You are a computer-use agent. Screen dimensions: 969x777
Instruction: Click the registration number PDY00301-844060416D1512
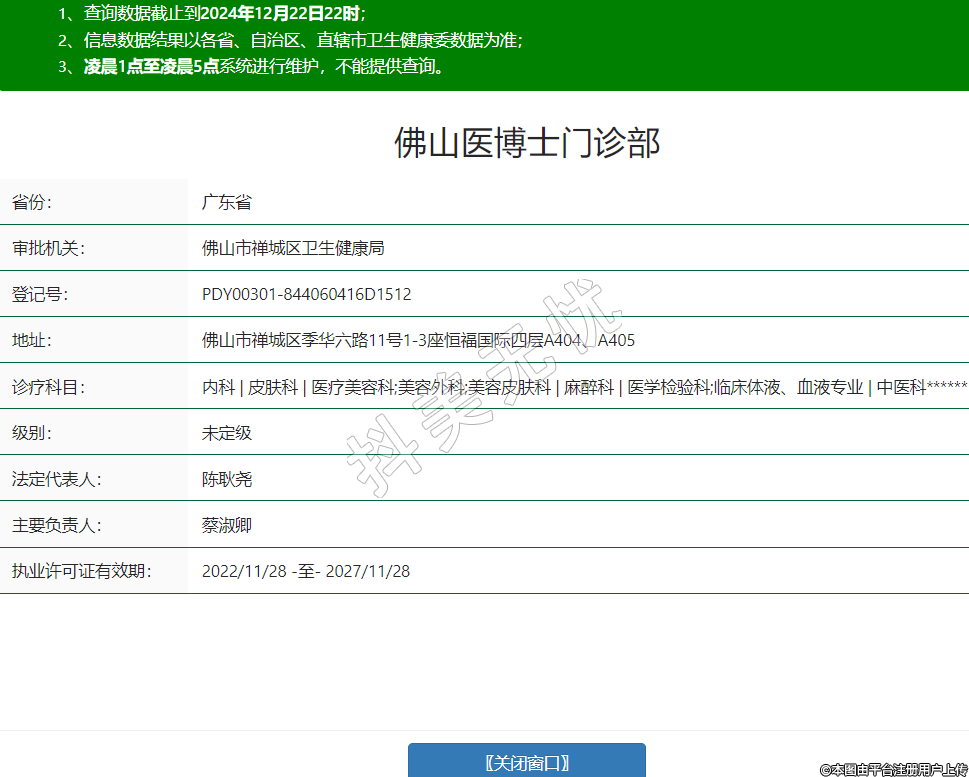(306, 294)
